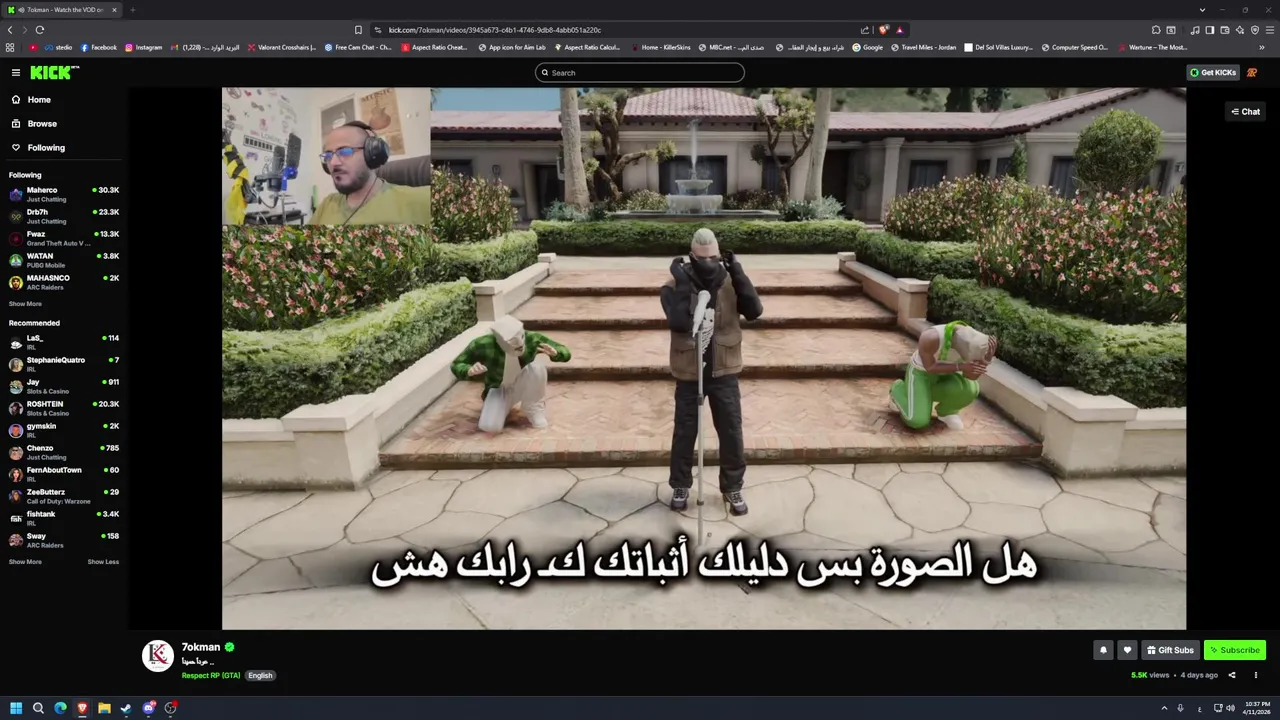Open the Instagram bookmark
The image size is (1280, 720).
click(x=143, y=47)
